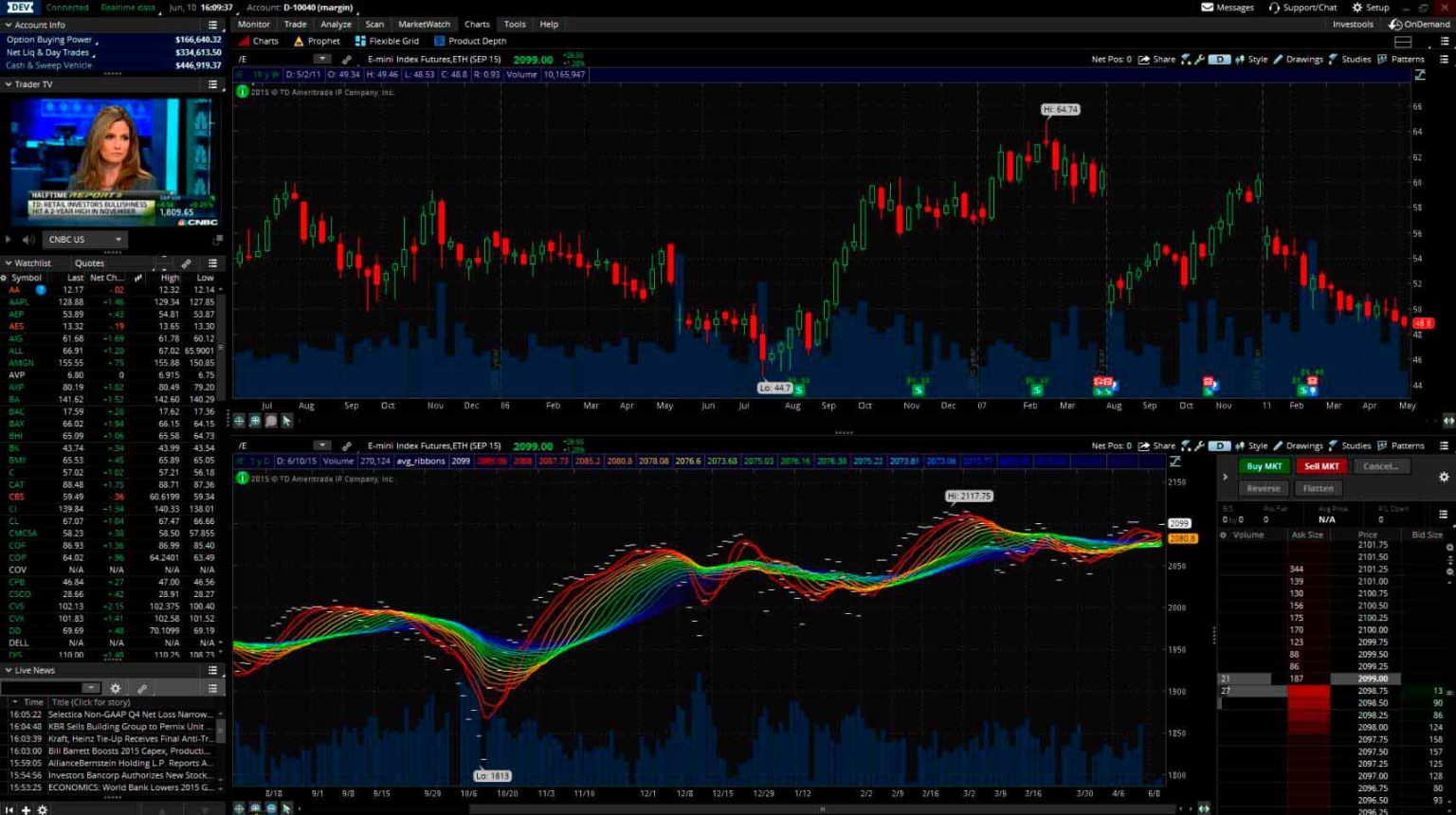Open Support/Chat headset icon
The image size is (1456, 815).
(x=1275, y=8)
